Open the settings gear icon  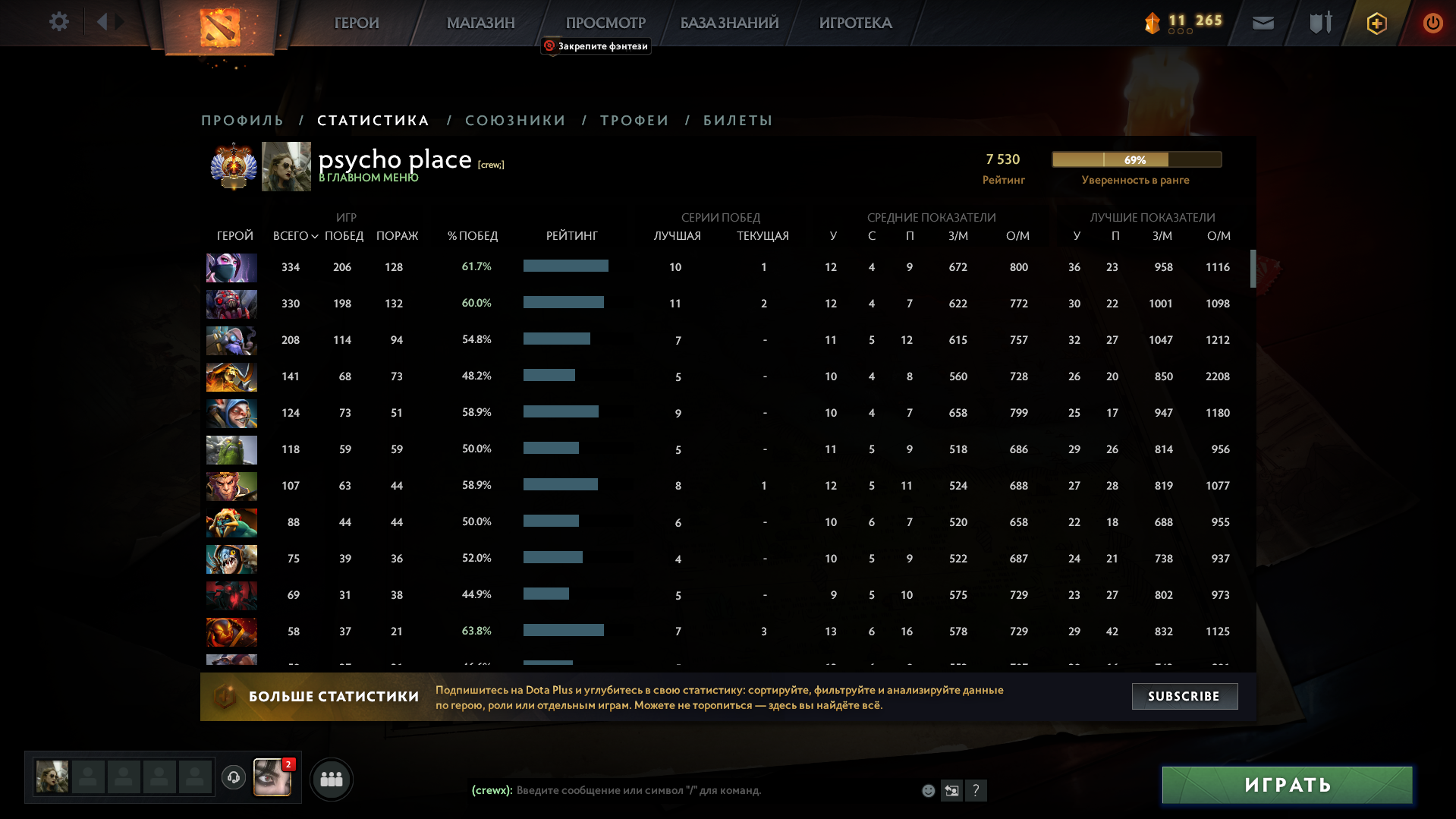click(x=59, y=22)
